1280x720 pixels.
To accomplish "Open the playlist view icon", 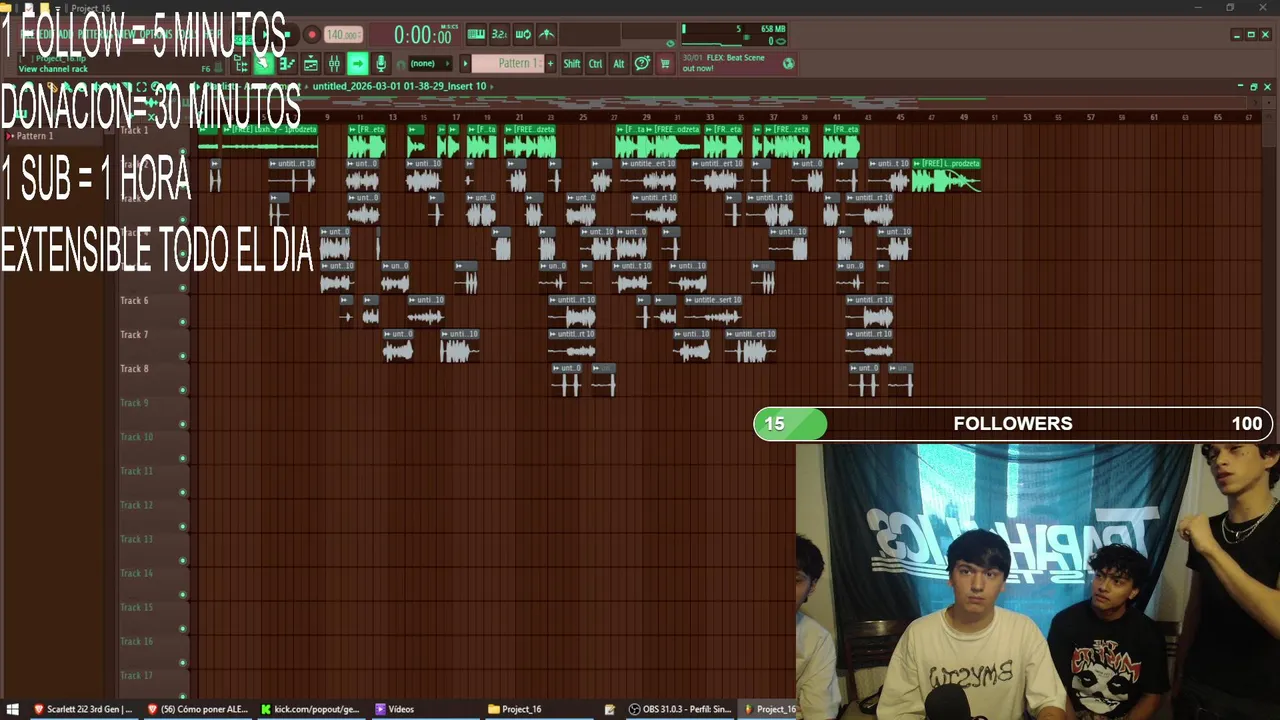I will pyautogui.click(x=240, y=64).
